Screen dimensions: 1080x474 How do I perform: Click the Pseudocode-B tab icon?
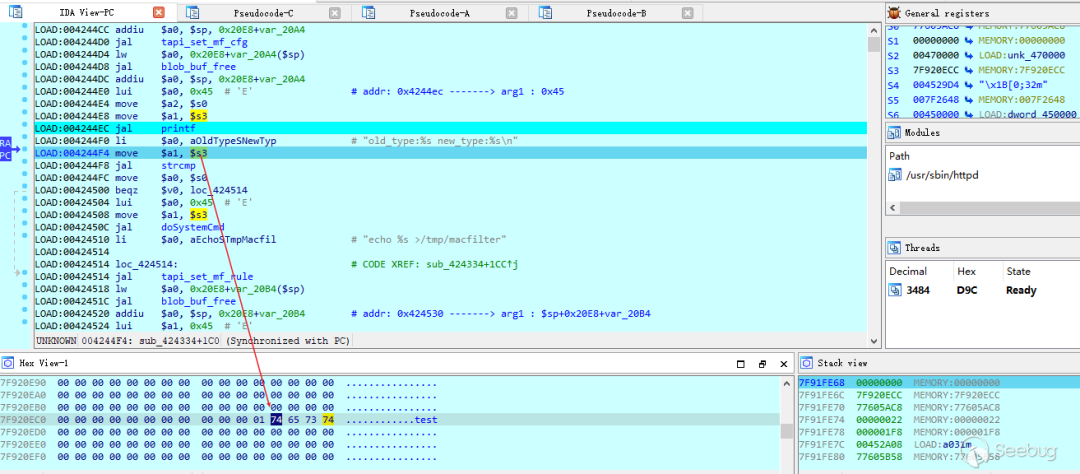pyautogui.click(x=546, y=12)
